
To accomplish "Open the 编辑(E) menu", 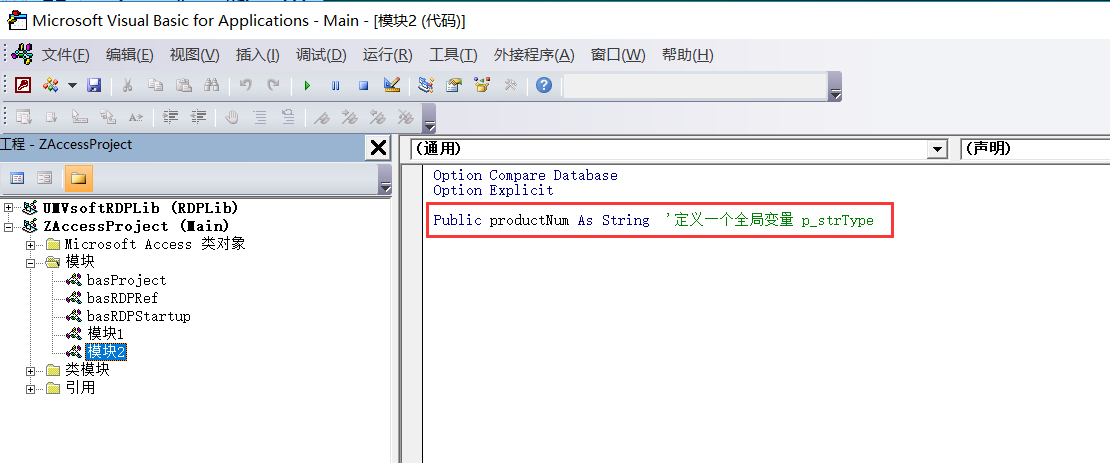I will click(x=130, y=55).
